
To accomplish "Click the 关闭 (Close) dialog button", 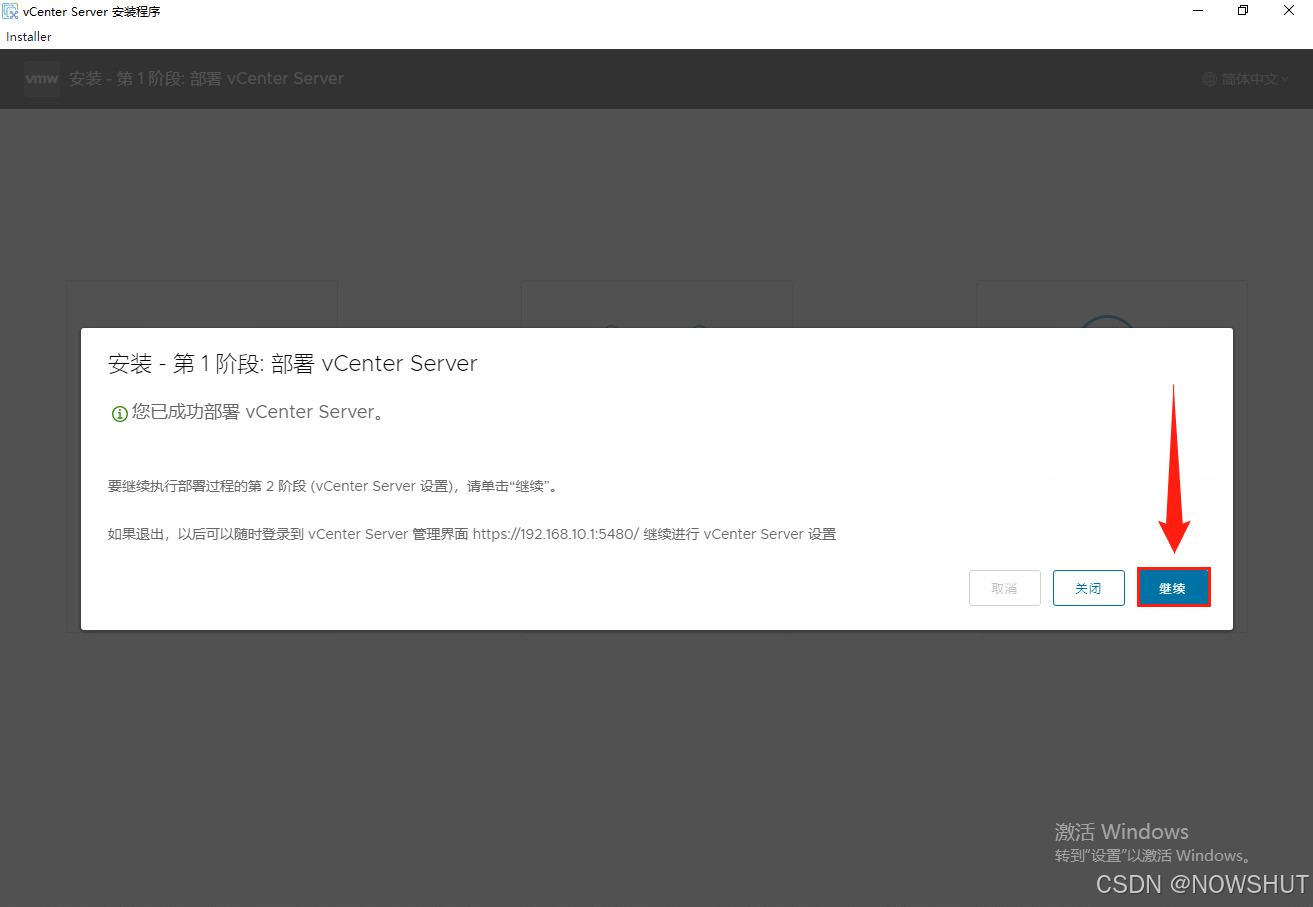I will 1088,588.
